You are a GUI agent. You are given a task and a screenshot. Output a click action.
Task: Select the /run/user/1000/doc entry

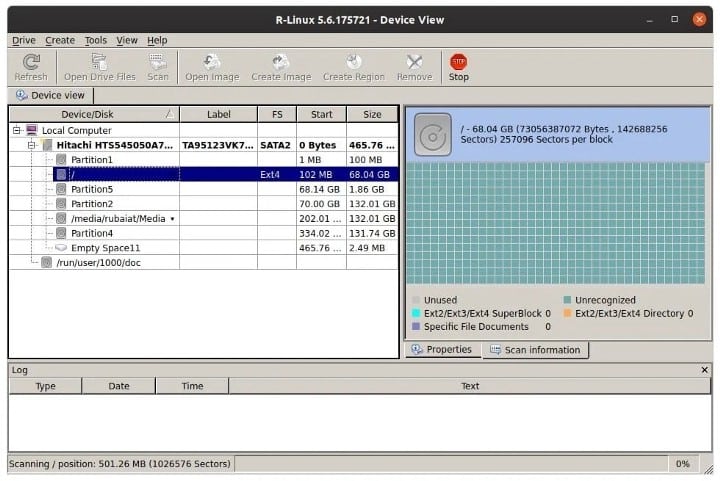(x=98, y=263)
